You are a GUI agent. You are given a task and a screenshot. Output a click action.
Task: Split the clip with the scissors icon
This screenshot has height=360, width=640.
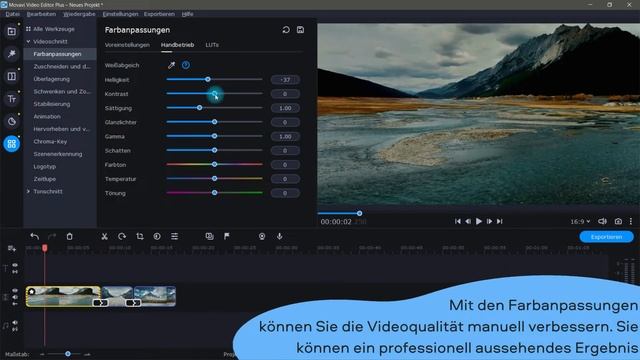tap(104, 236)
